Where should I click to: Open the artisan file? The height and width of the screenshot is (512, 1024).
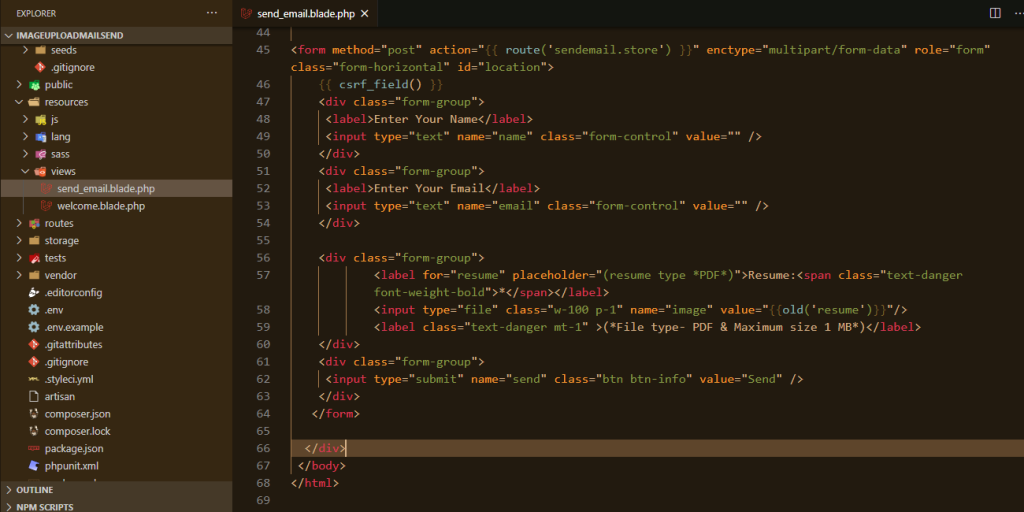(x=60, y=397)
